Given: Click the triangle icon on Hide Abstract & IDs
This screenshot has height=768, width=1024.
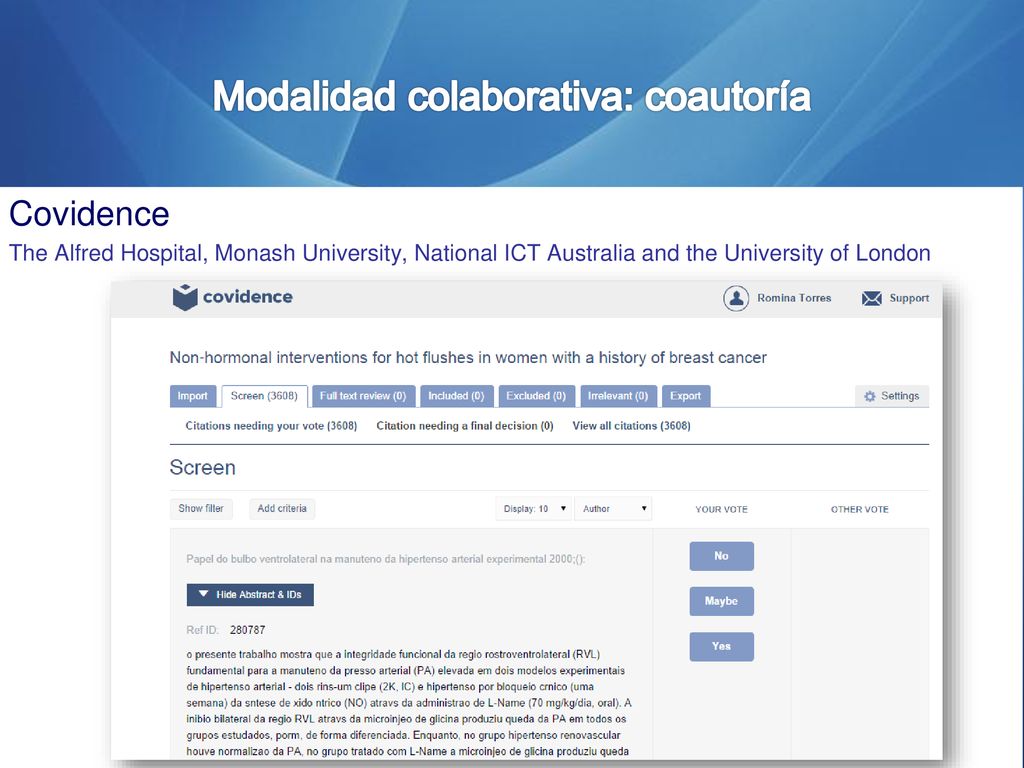Looking at the screenshot, I should click(203, 594).
